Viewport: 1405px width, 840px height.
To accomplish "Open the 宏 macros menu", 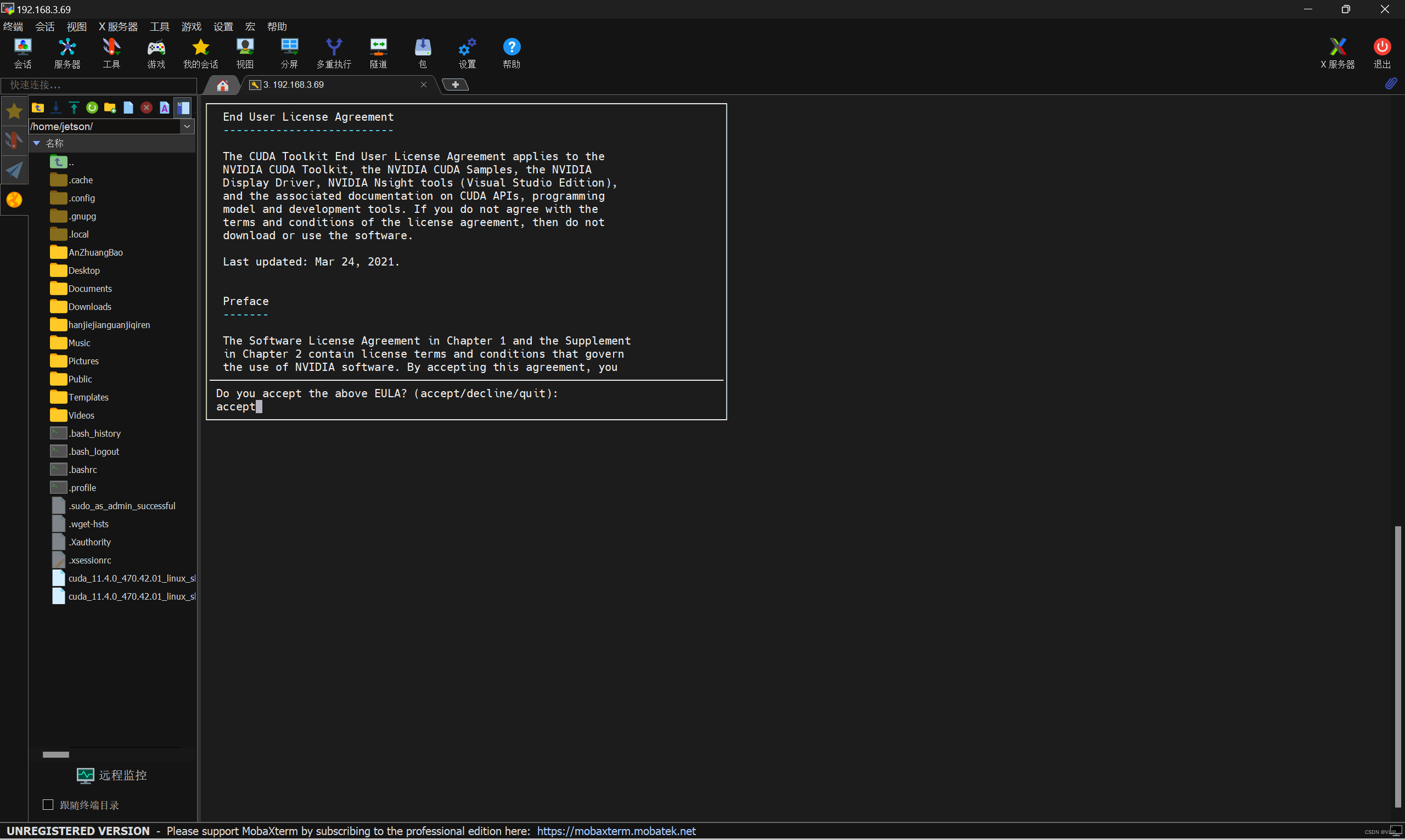I will point(250,26).
